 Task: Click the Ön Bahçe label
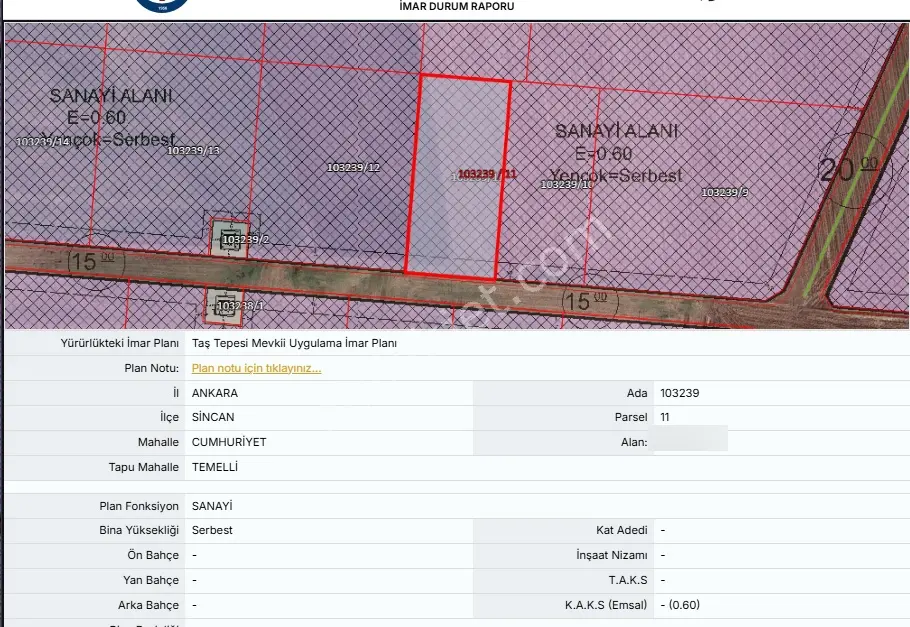pyautogui.click(x=153, y=555)
